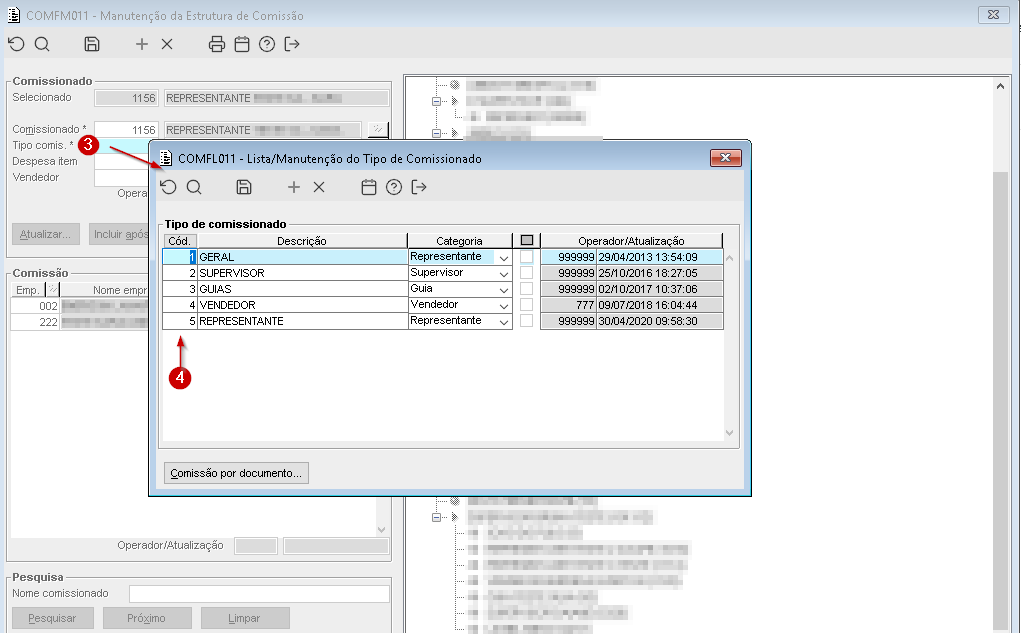
Task: Click Comissionado code field showing 1156
Action: [126, 130]
